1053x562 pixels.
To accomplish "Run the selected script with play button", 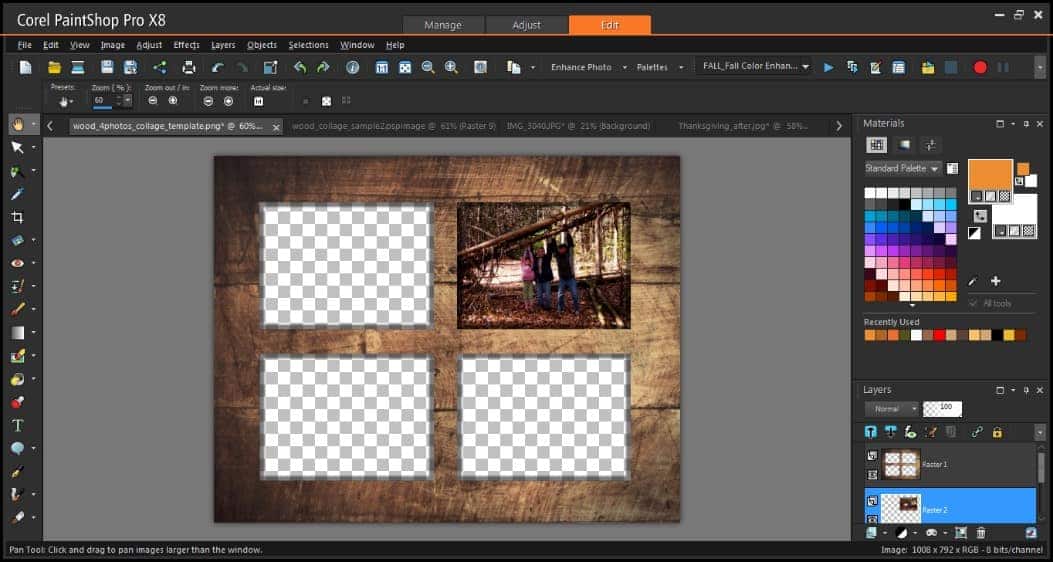I will point(828,67).
